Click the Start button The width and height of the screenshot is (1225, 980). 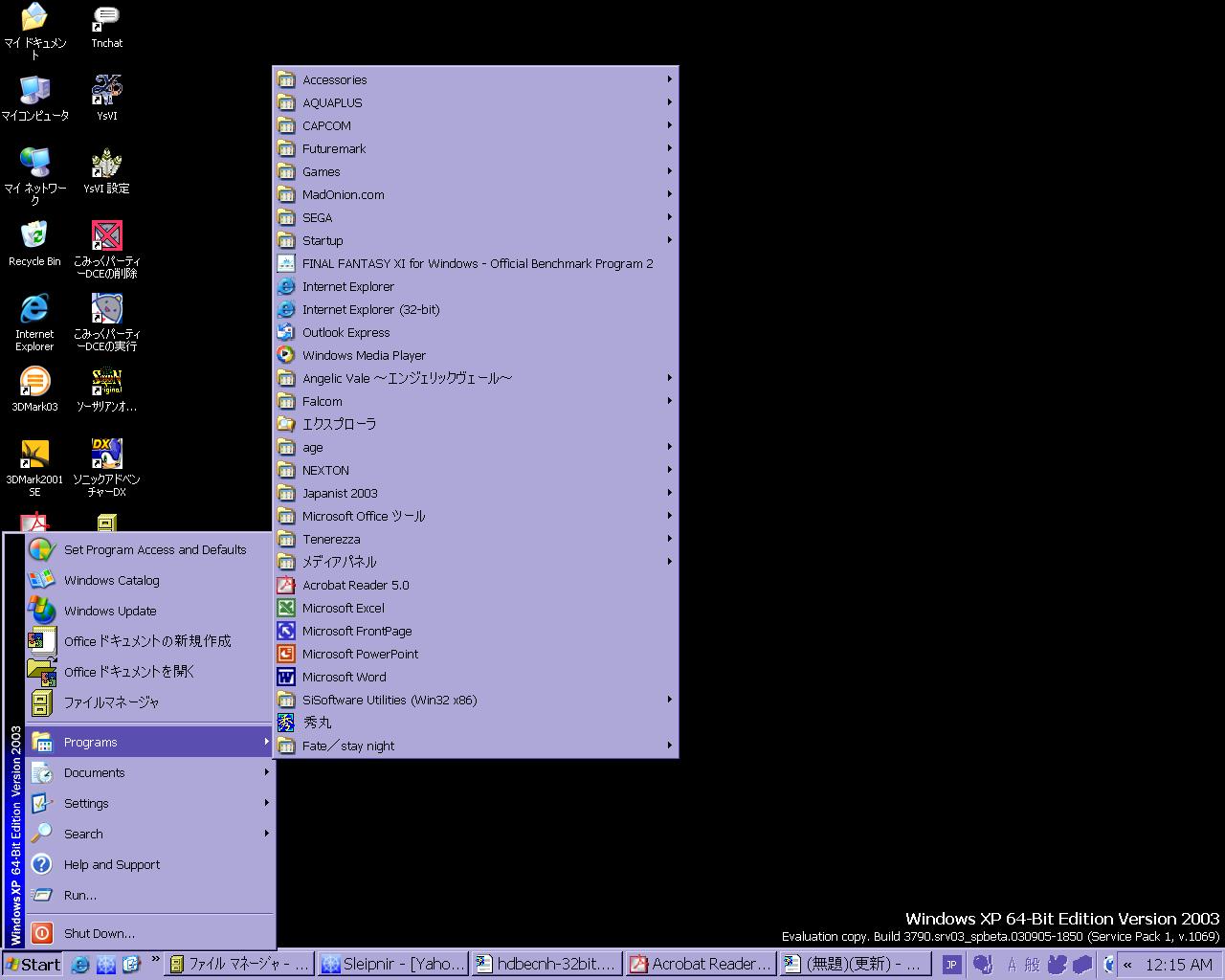[x=33, y=965]
